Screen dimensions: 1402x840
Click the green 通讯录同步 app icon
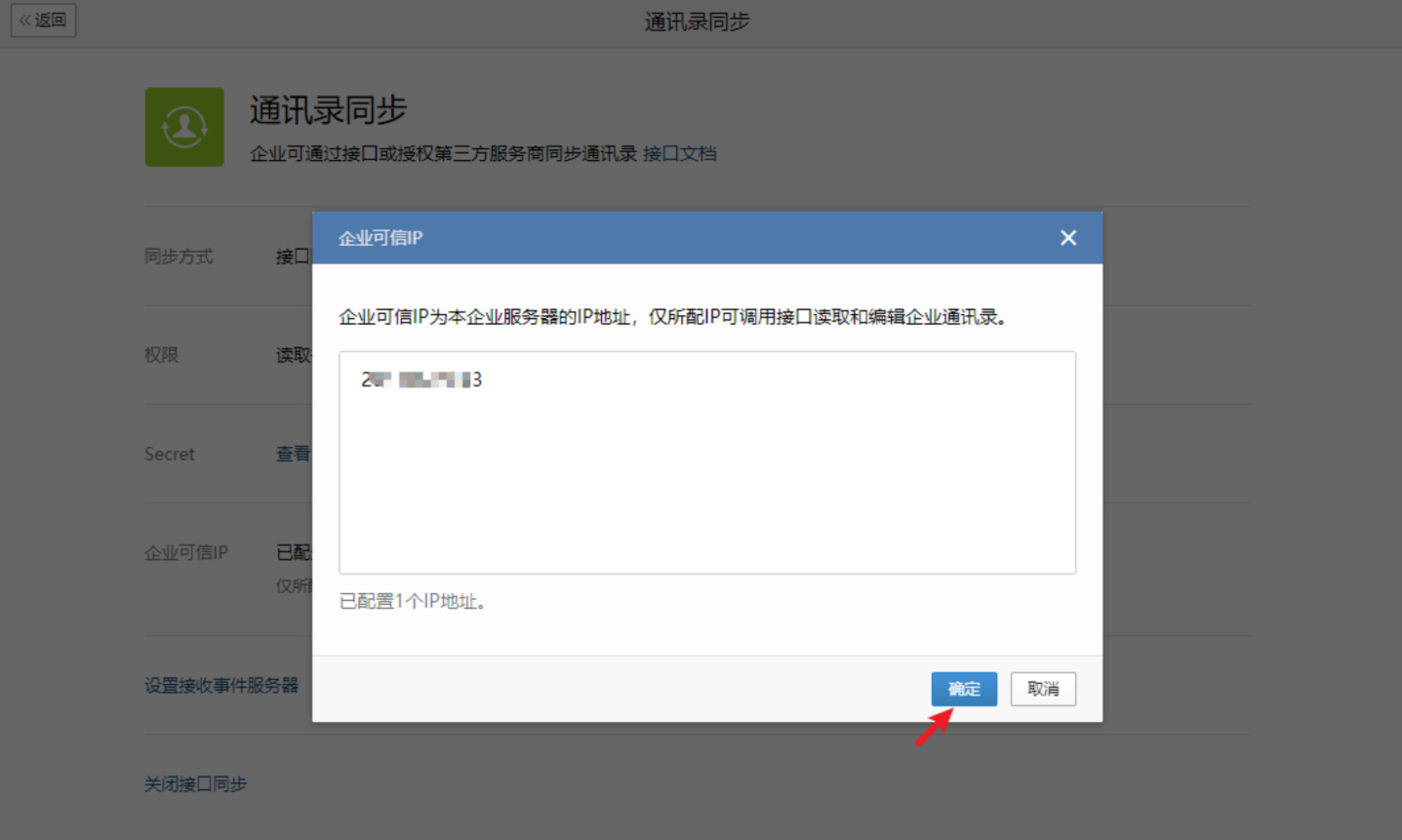[184, 127]
